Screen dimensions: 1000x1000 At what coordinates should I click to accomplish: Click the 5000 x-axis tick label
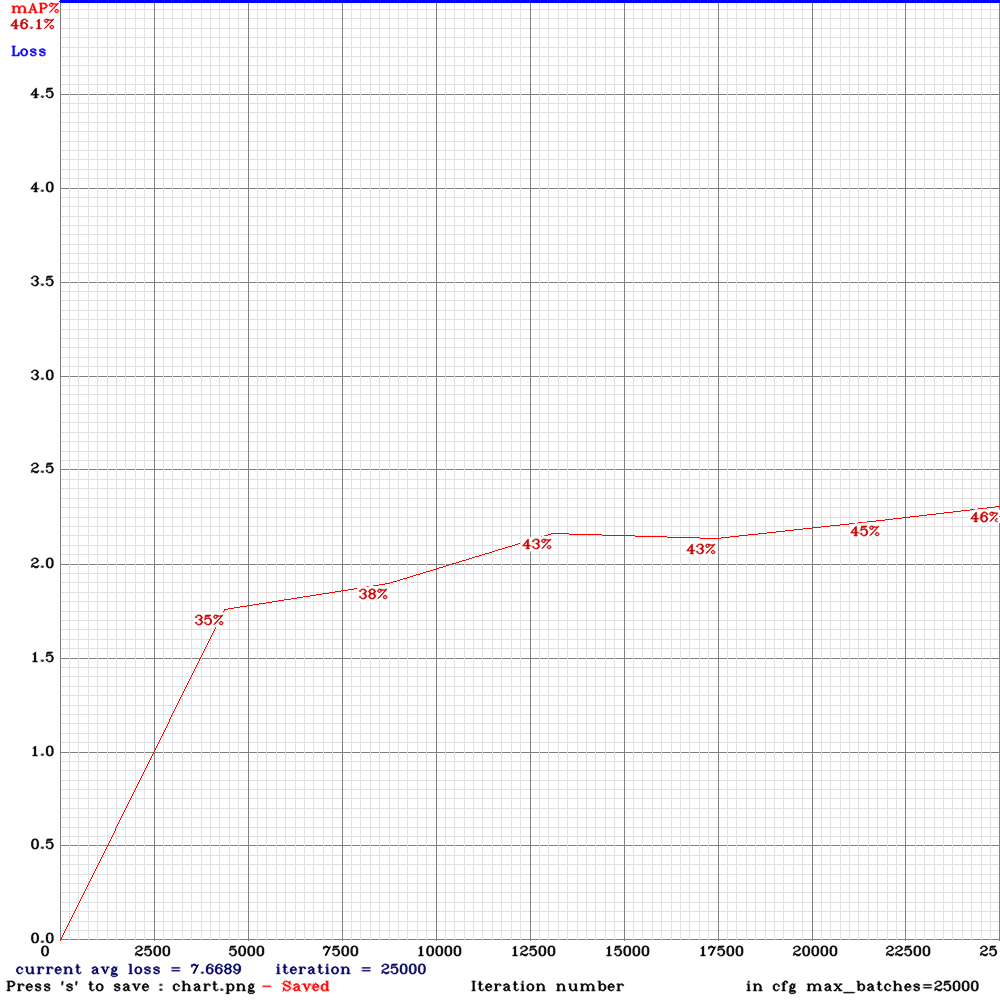click(x=246, y=952)
